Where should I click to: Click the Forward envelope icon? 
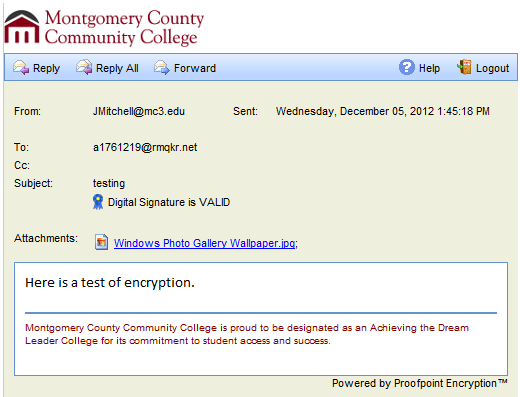point(162,68)
